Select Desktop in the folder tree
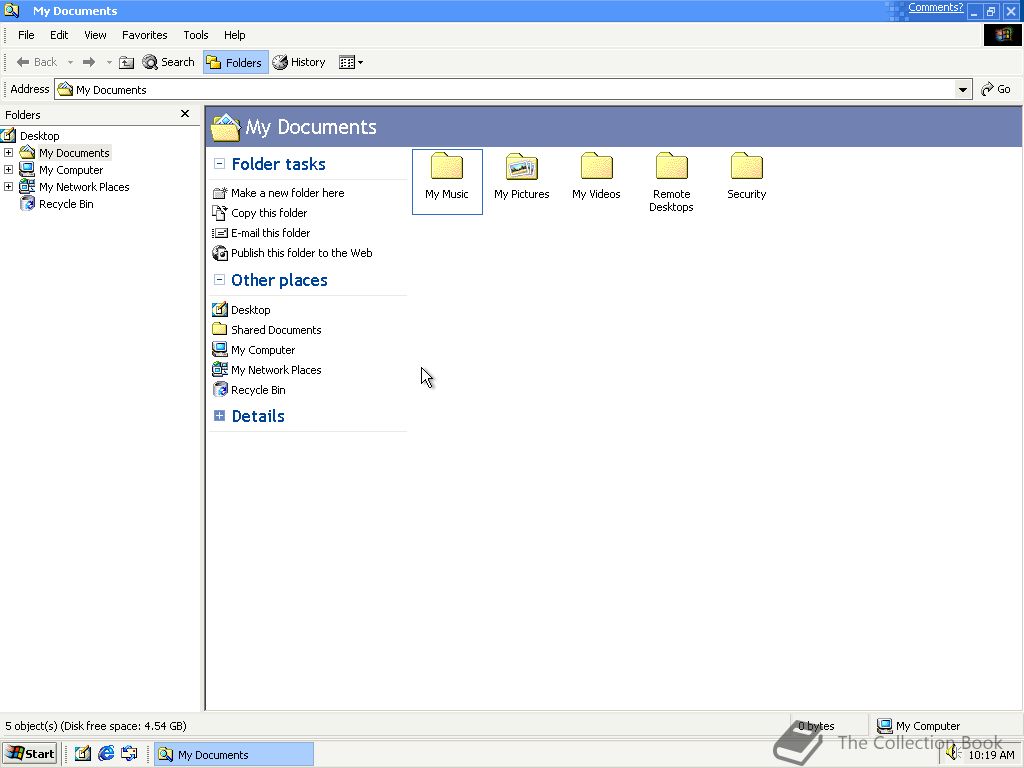The height and width of the screenshot is (768, 1024). (39, 136)
